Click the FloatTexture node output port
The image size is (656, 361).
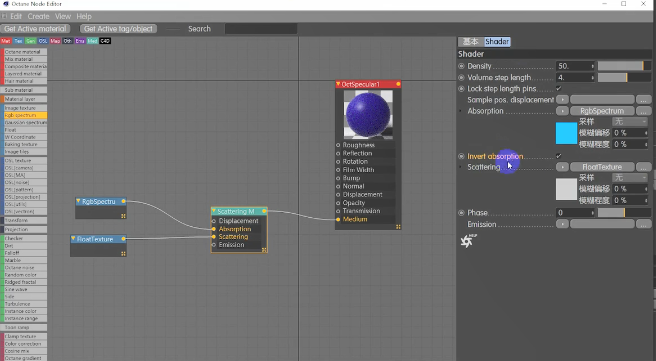(123, 239)
